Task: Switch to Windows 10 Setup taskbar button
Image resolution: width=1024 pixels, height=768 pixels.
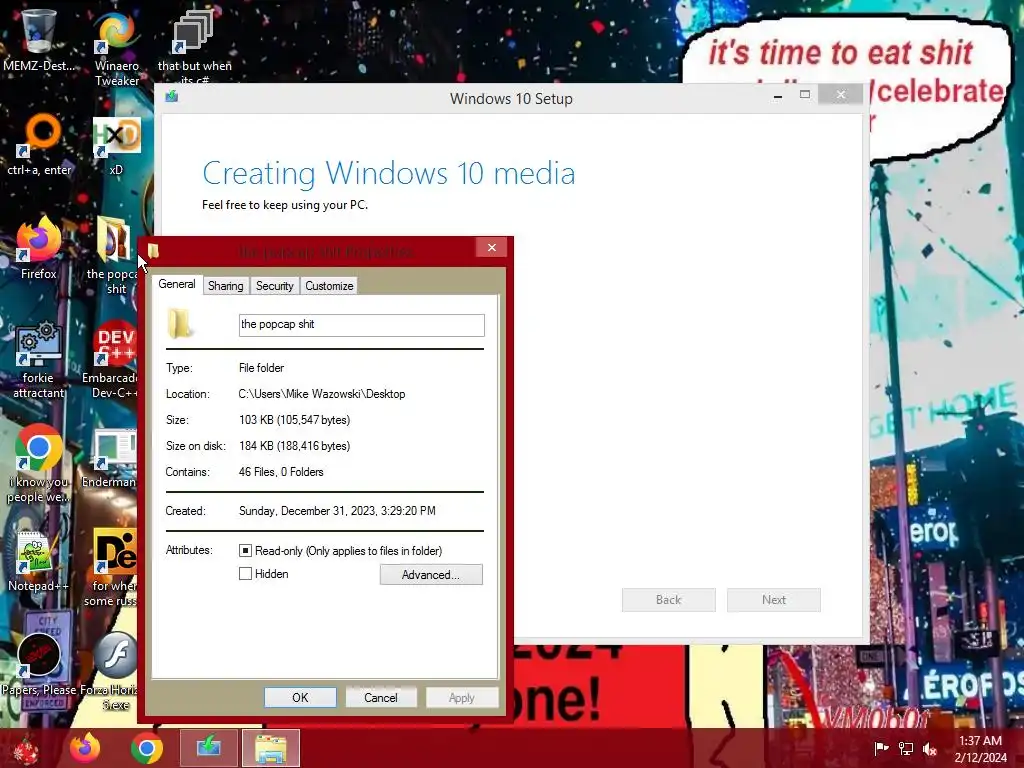Action: pyautogui.click(x=208, y=748)
